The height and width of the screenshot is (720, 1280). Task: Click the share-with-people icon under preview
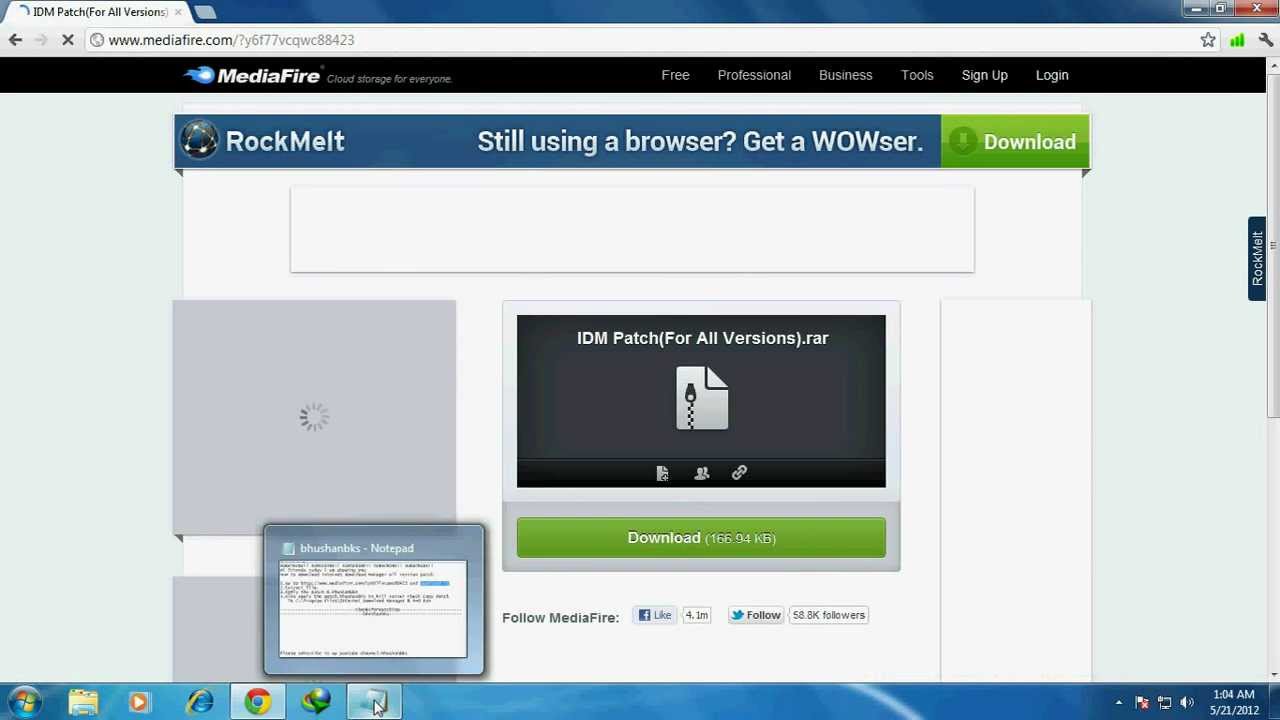click(702, 473)
